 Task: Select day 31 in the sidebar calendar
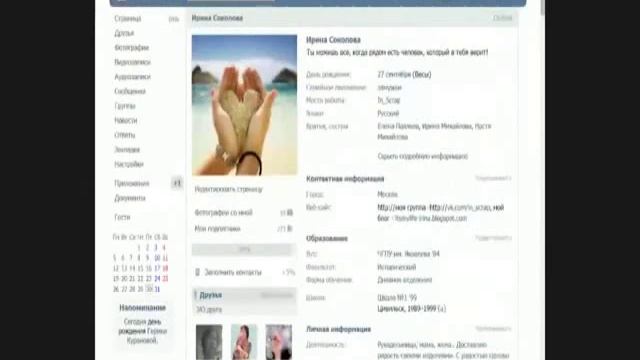pyautogui.click(x=157, y=289)
